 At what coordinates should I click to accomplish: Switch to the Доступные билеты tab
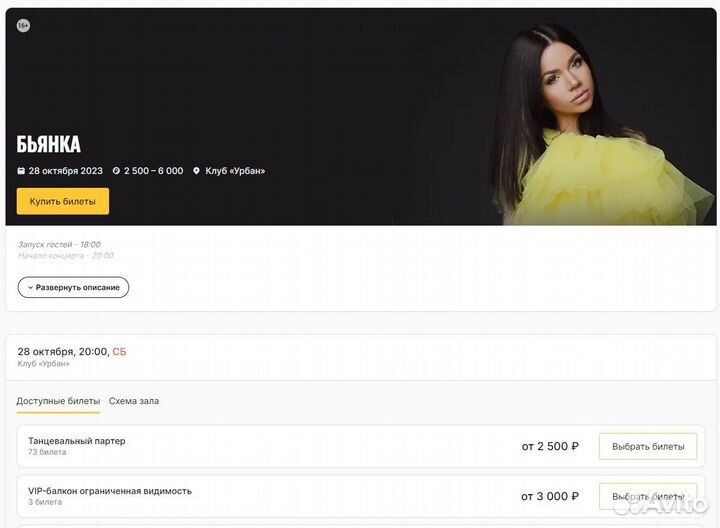(x=58, y=401)
